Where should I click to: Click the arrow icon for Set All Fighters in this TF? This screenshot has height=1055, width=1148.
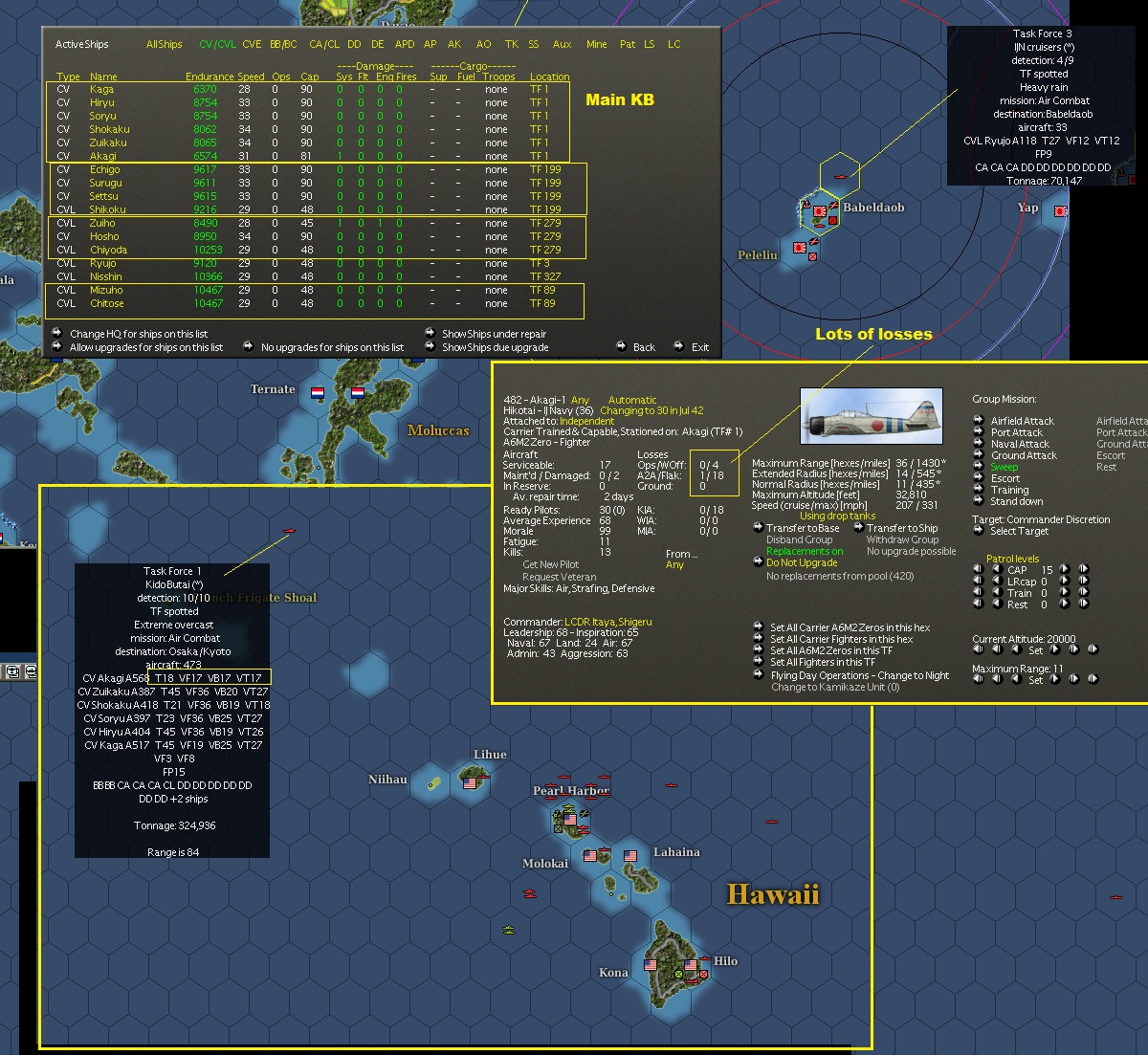click(x=759, y=662)
